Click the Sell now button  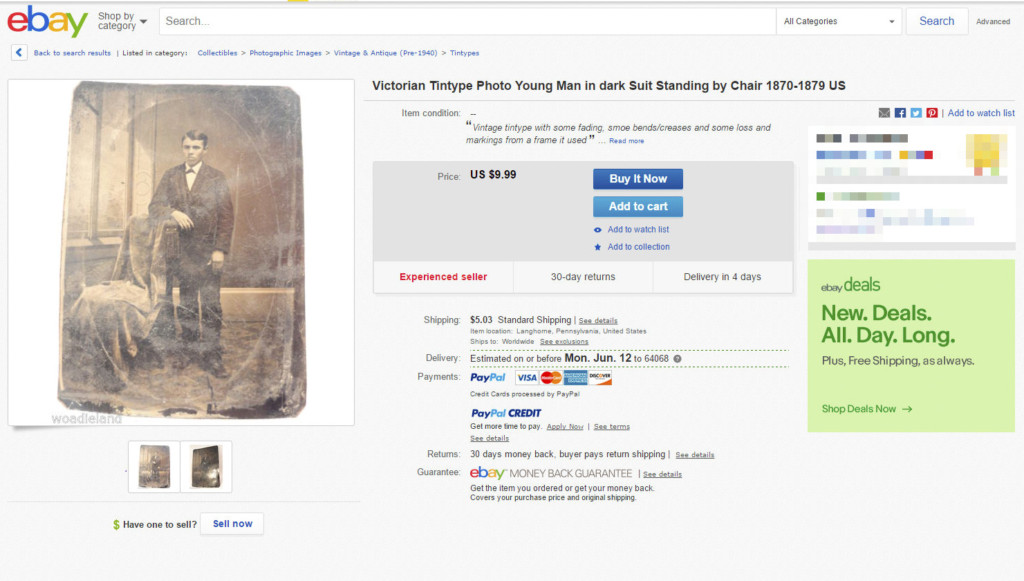click(232, 524)
